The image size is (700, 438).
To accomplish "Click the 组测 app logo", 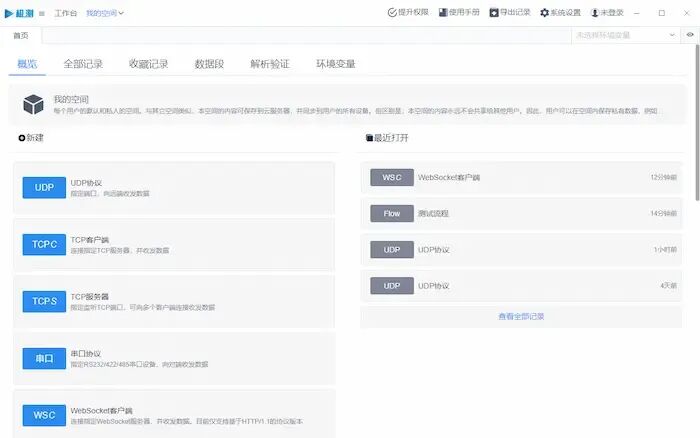I will pyautogui.click(x=19, y=13).
